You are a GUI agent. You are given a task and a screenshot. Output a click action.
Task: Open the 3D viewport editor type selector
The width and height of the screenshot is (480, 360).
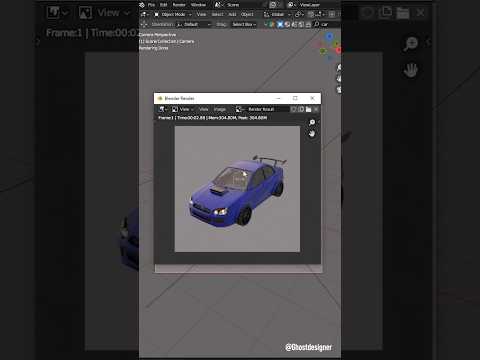144,14
